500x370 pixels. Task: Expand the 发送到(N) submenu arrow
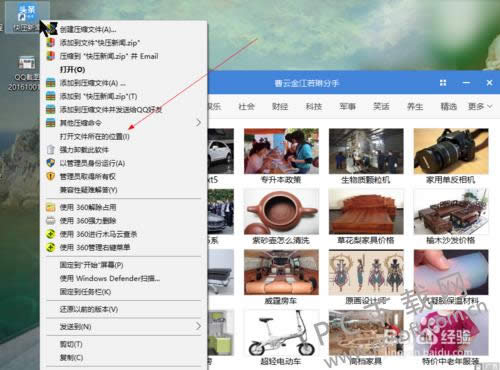pyautogui.click(x=198, y=327)
